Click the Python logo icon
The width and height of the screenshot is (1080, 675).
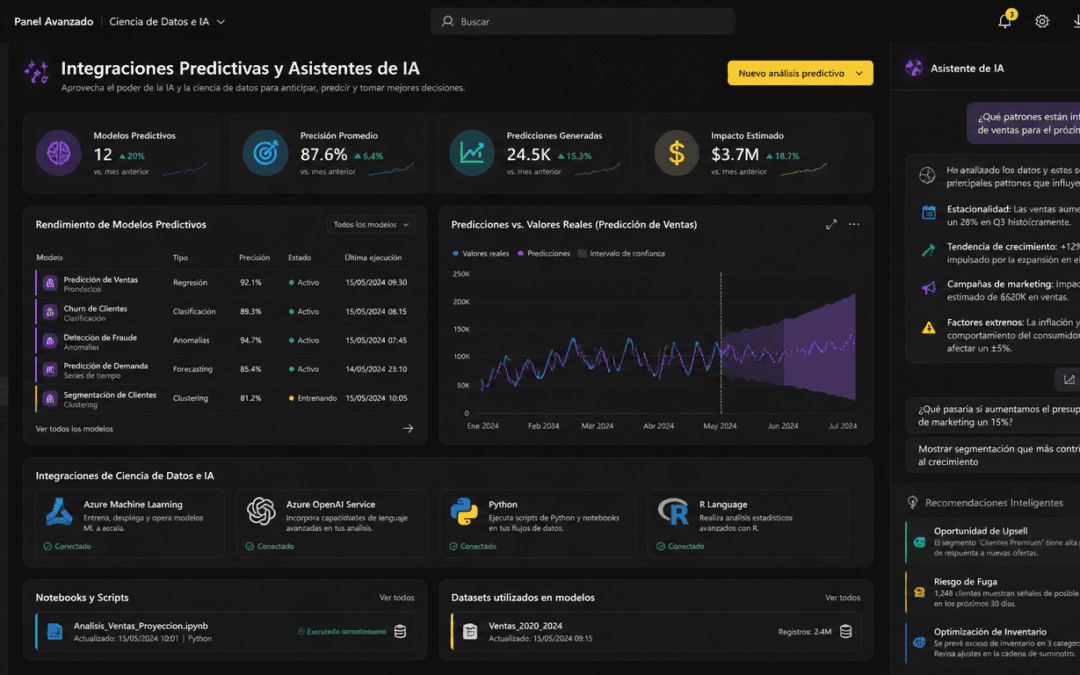pyautogui.click(x=464, y=512)
